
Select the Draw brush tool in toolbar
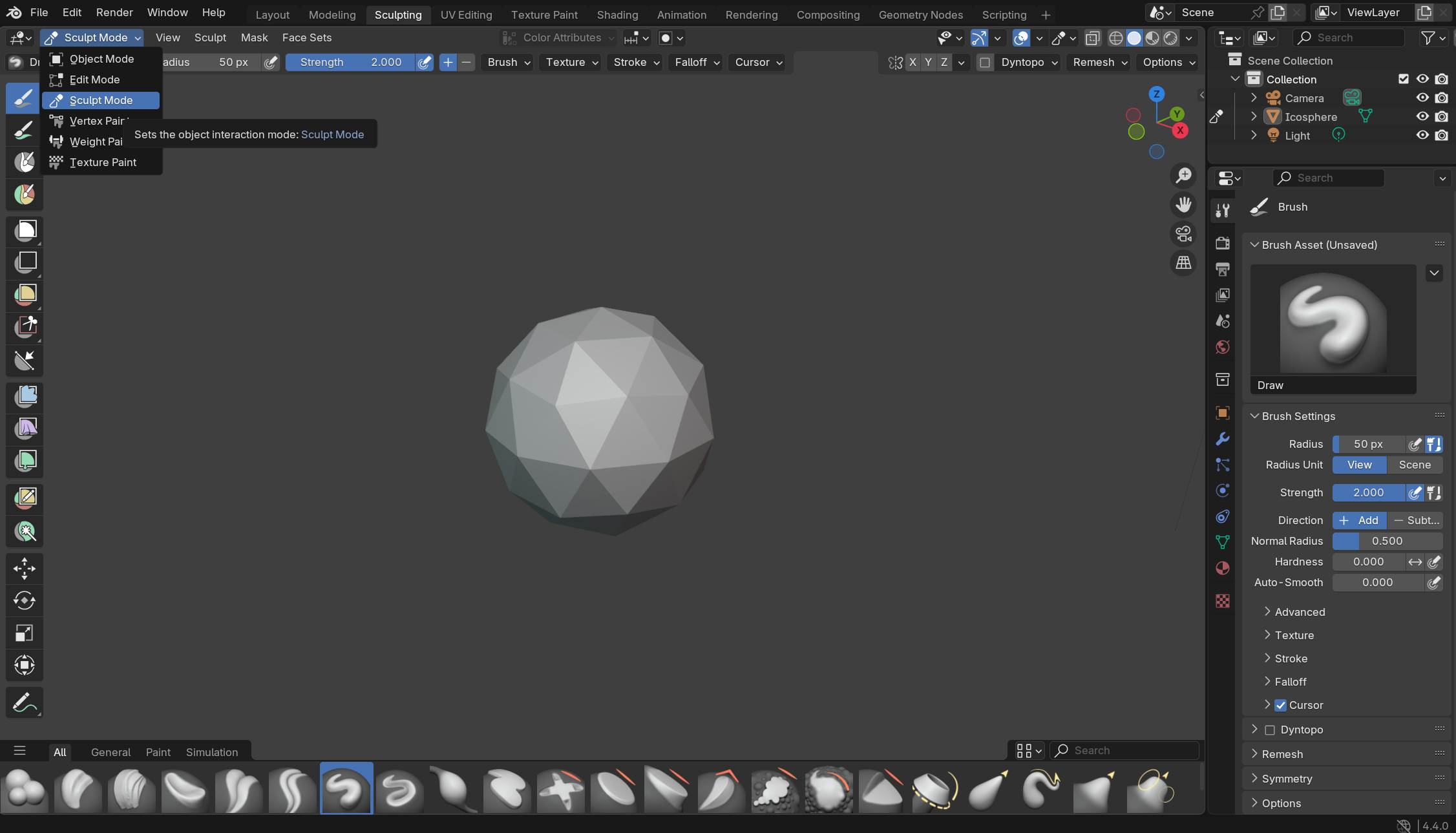[x=24, y=98]
